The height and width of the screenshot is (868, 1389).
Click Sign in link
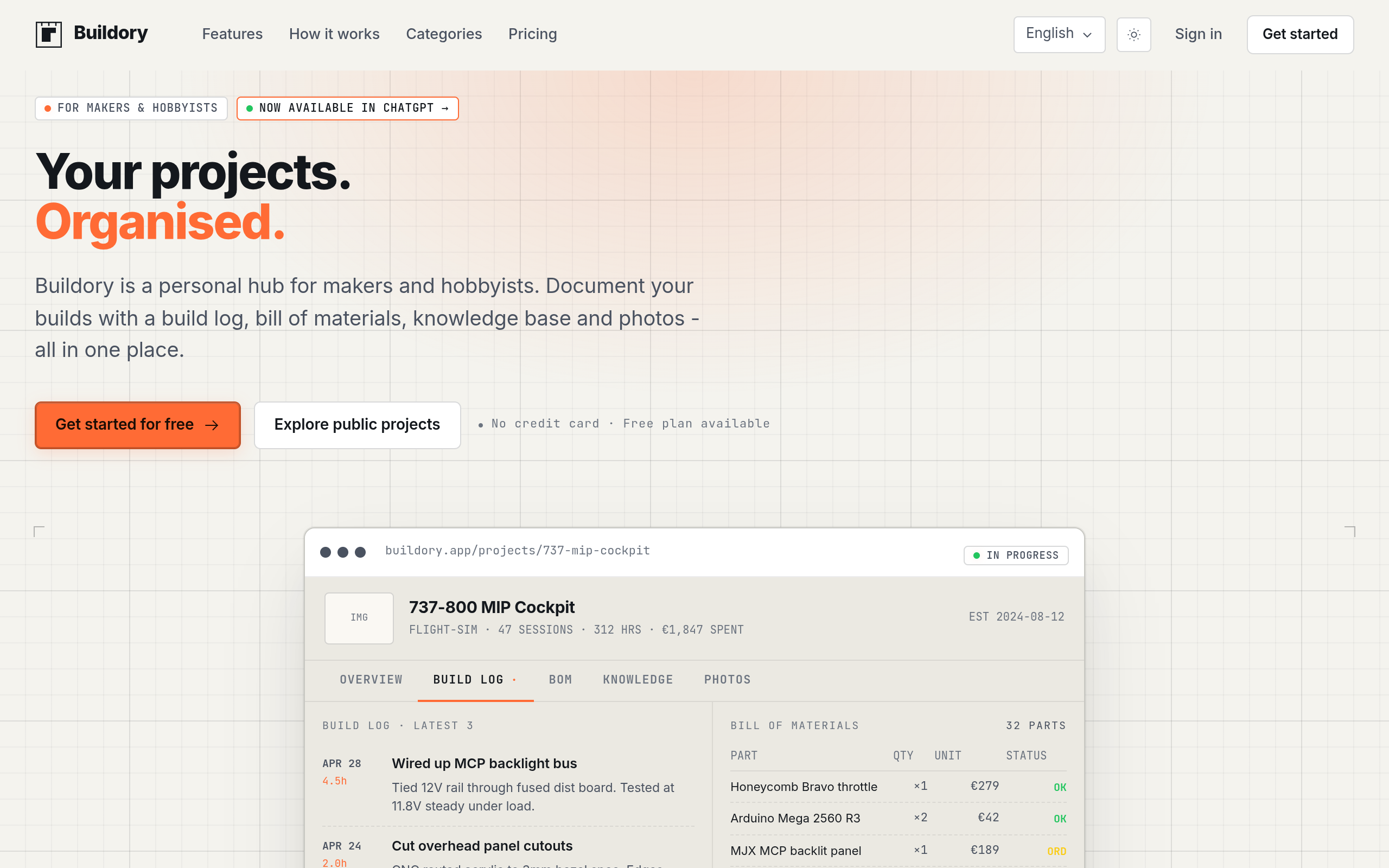point(1198,34)
